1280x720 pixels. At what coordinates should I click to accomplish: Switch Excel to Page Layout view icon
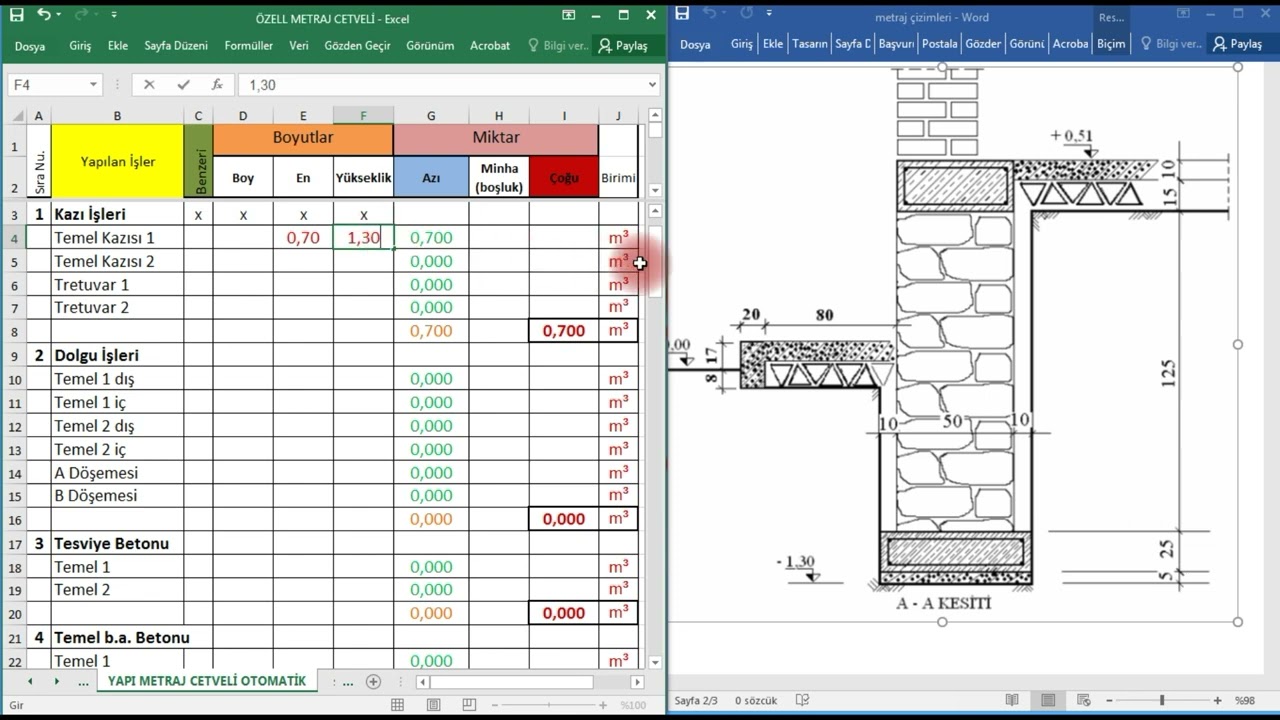[x=433, y=705]
